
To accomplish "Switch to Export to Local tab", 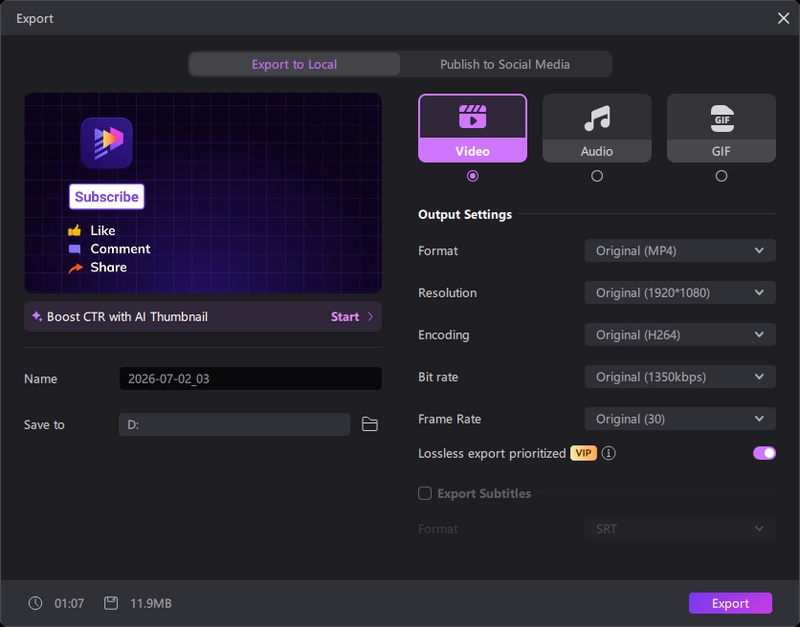I will point(294,64).
